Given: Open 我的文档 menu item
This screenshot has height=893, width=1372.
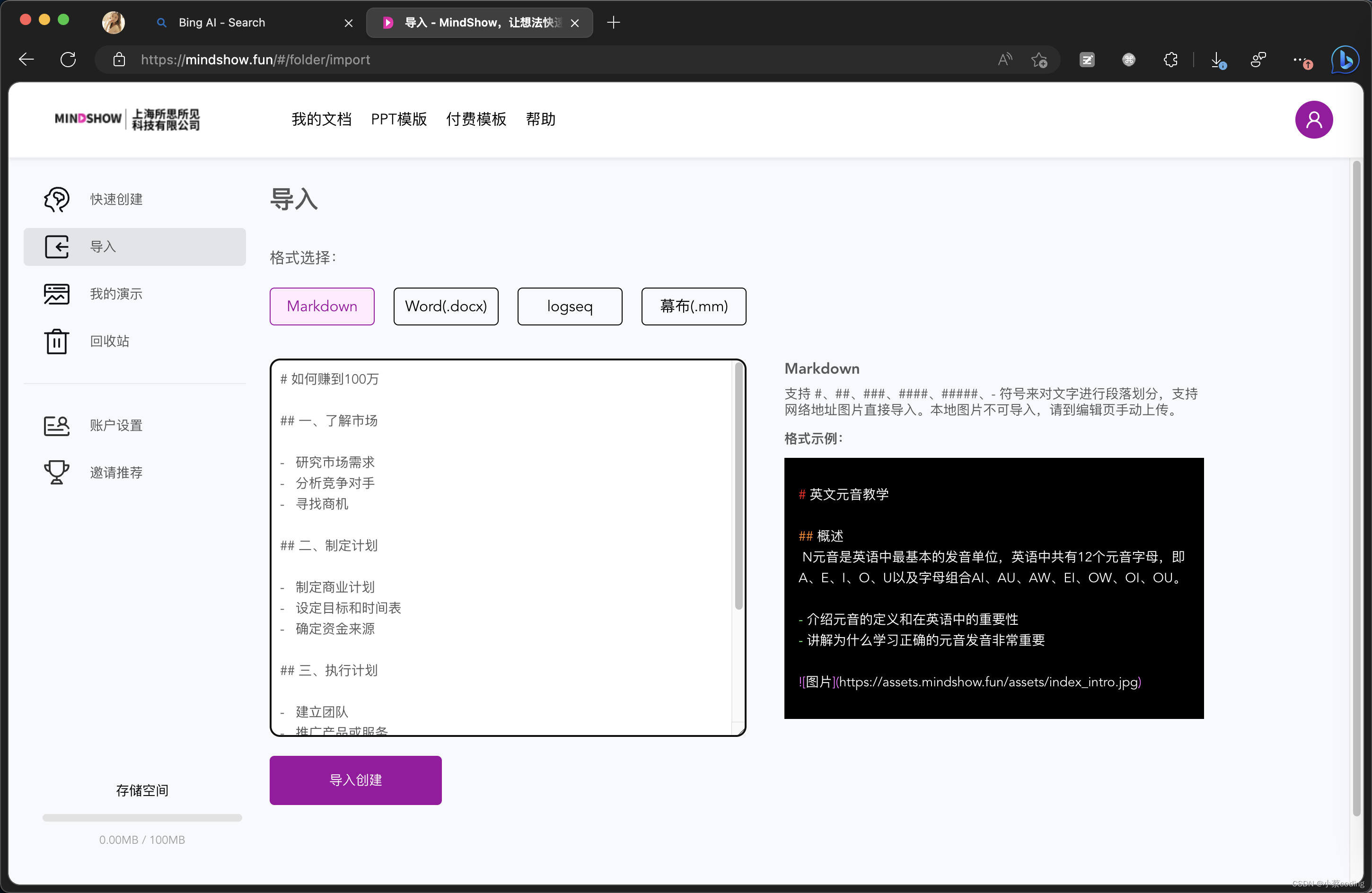Looking at the screenshot, I should (x=320, y=119).
